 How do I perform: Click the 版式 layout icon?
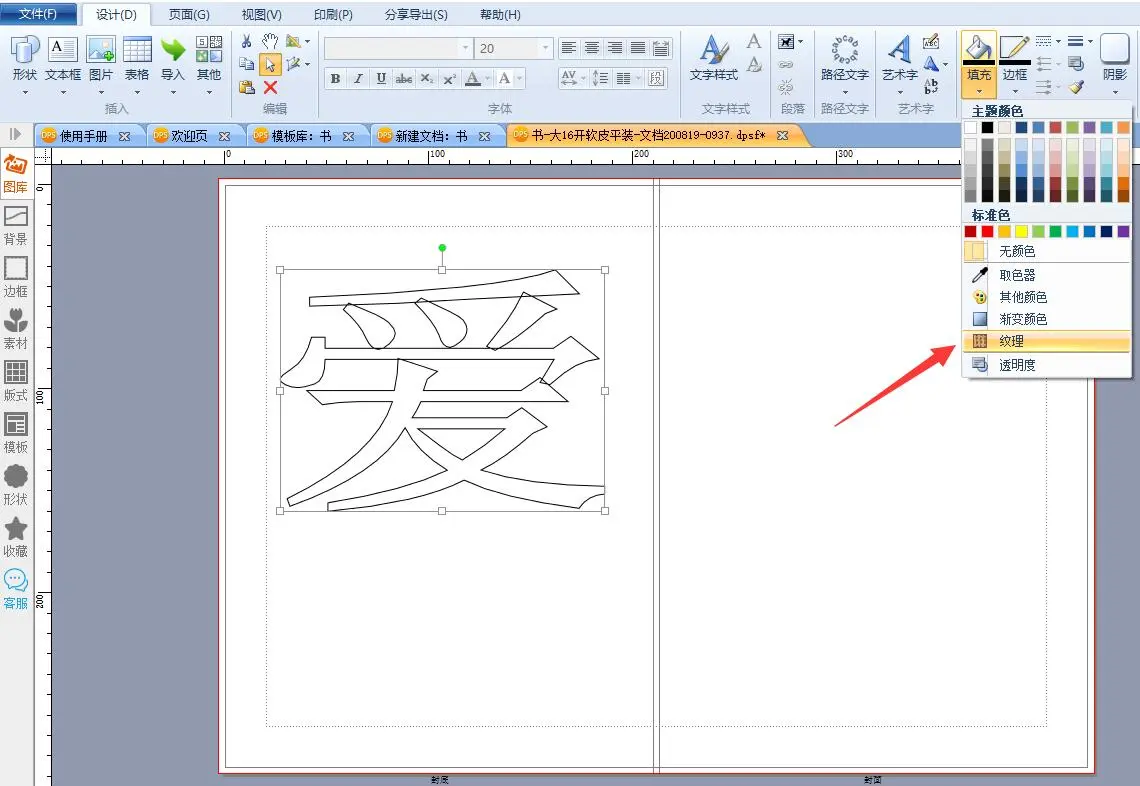point(15,380)
